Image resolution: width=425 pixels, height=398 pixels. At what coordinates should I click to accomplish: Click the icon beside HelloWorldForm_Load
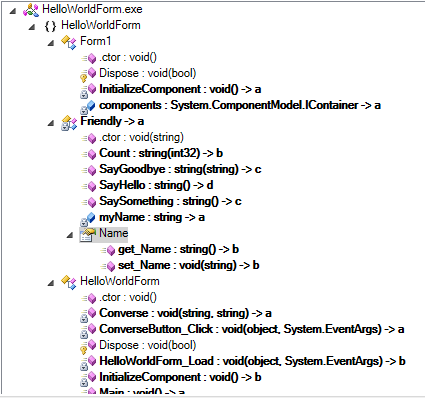pyautogui.click(x=88, y=362)
